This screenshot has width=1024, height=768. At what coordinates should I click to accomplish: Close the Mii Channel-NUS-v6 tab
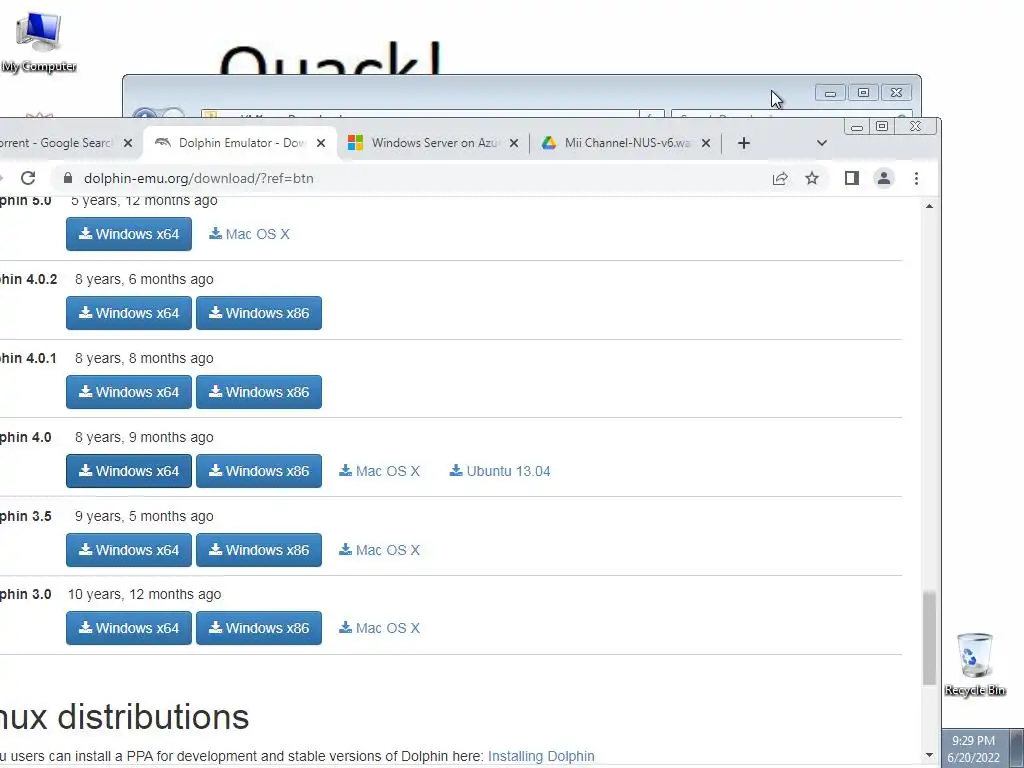(706, 143)
